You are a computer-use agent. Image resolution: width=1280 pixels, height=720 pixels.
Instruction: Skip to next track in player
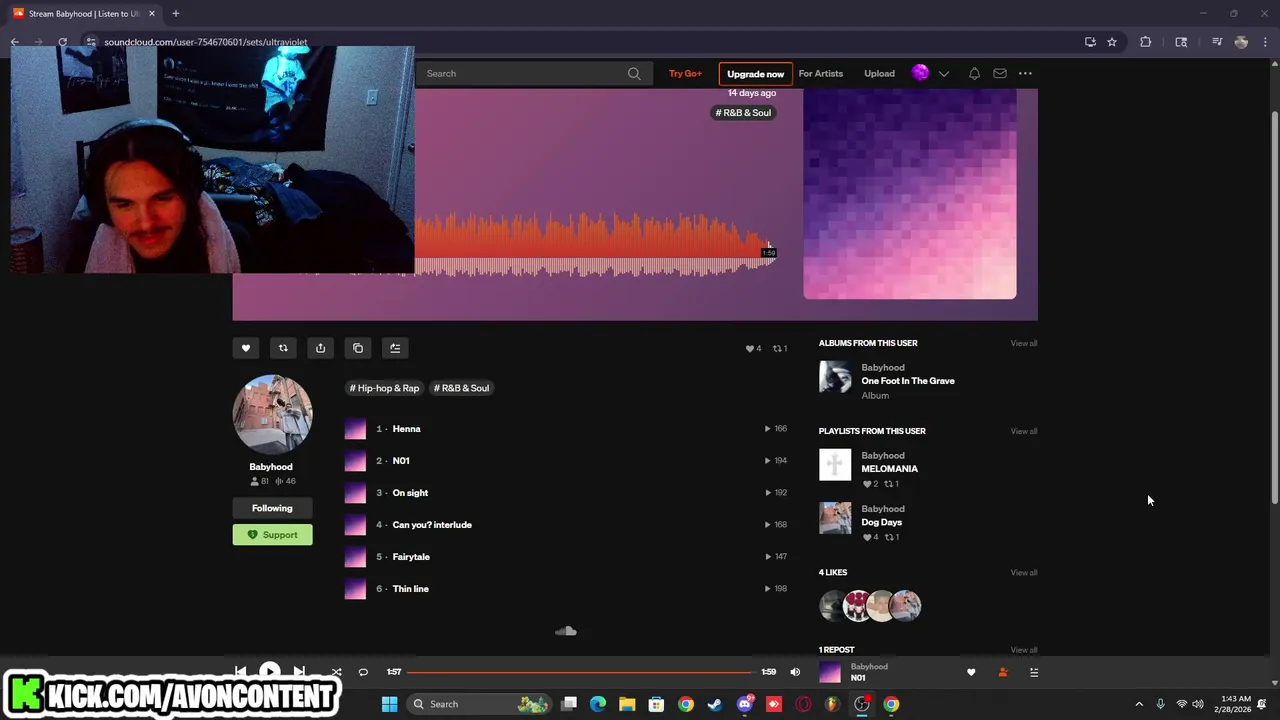tap(299, 672)
